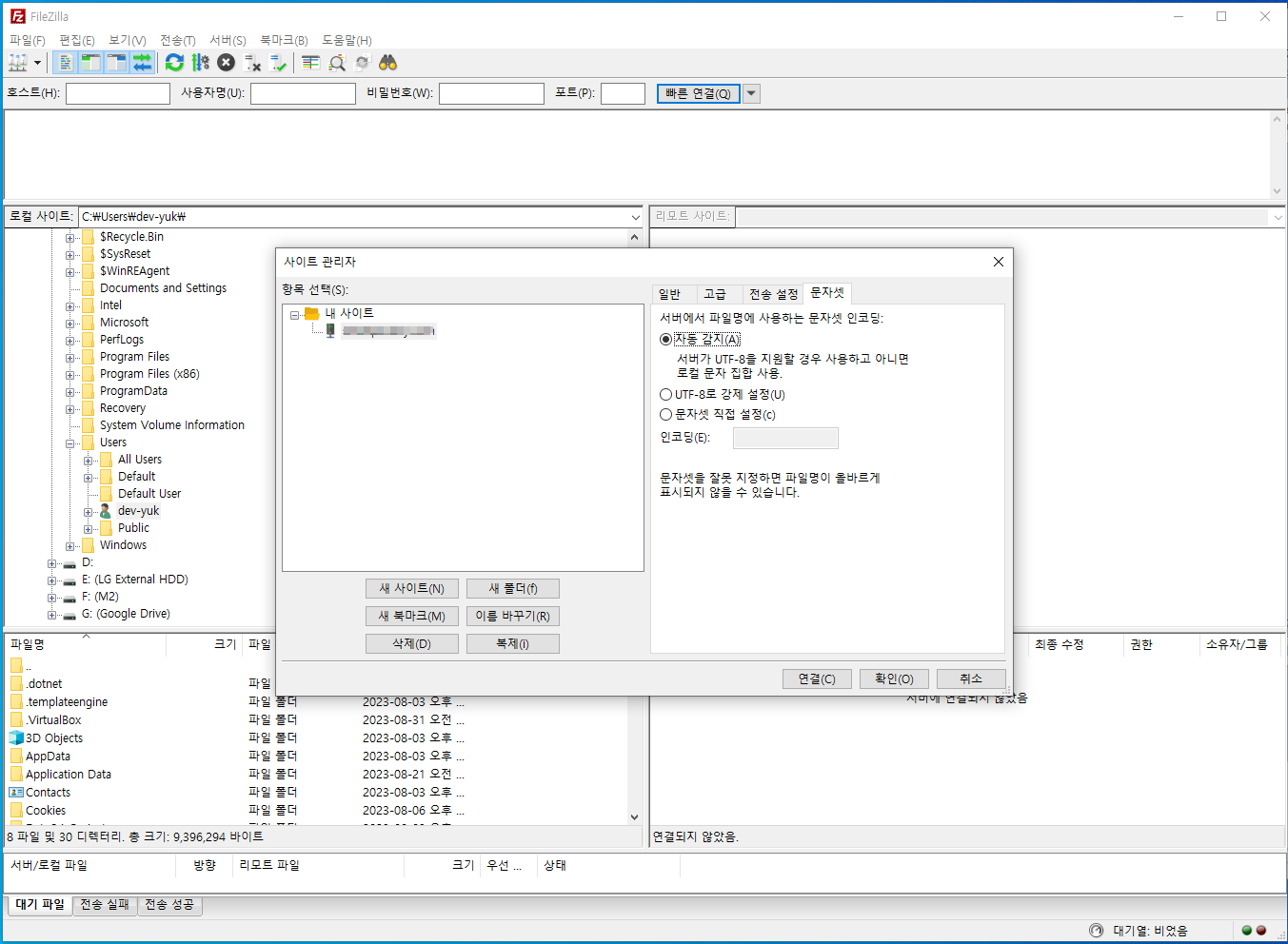Click the queue status icon in status bar
Viewport: 1288px width, 944px height.
click(1097, 930)
